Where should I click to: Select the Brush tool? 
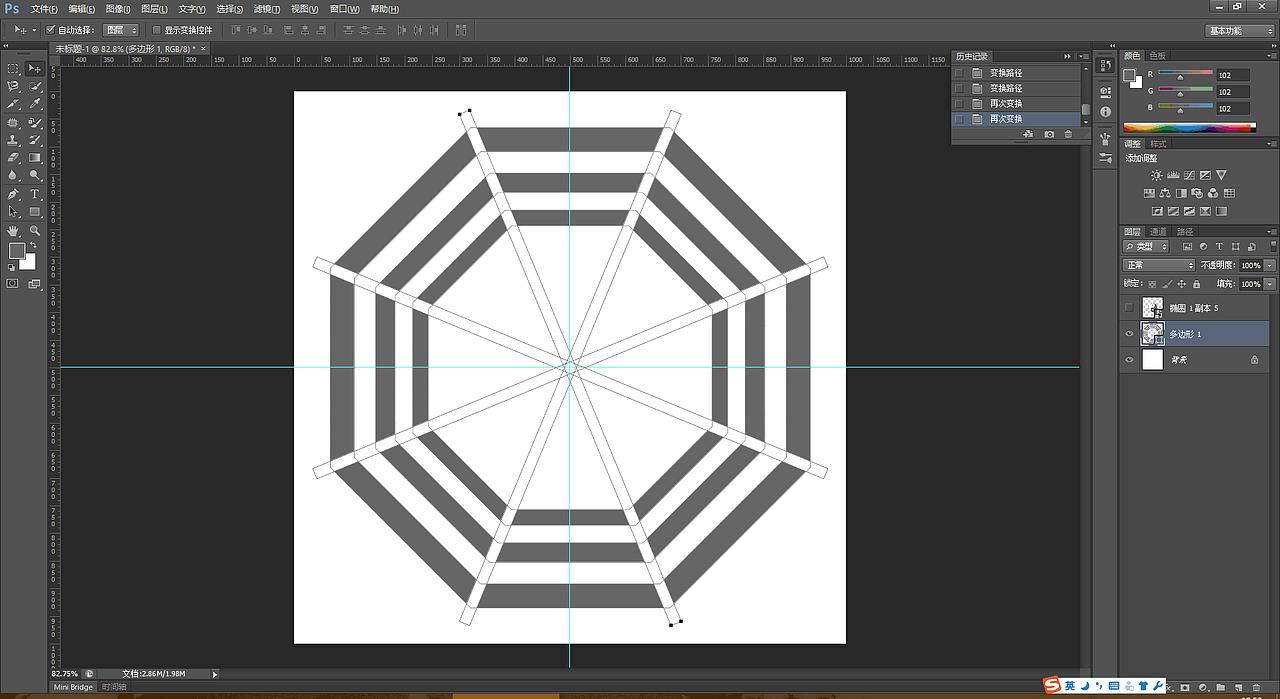pos(35,123)
